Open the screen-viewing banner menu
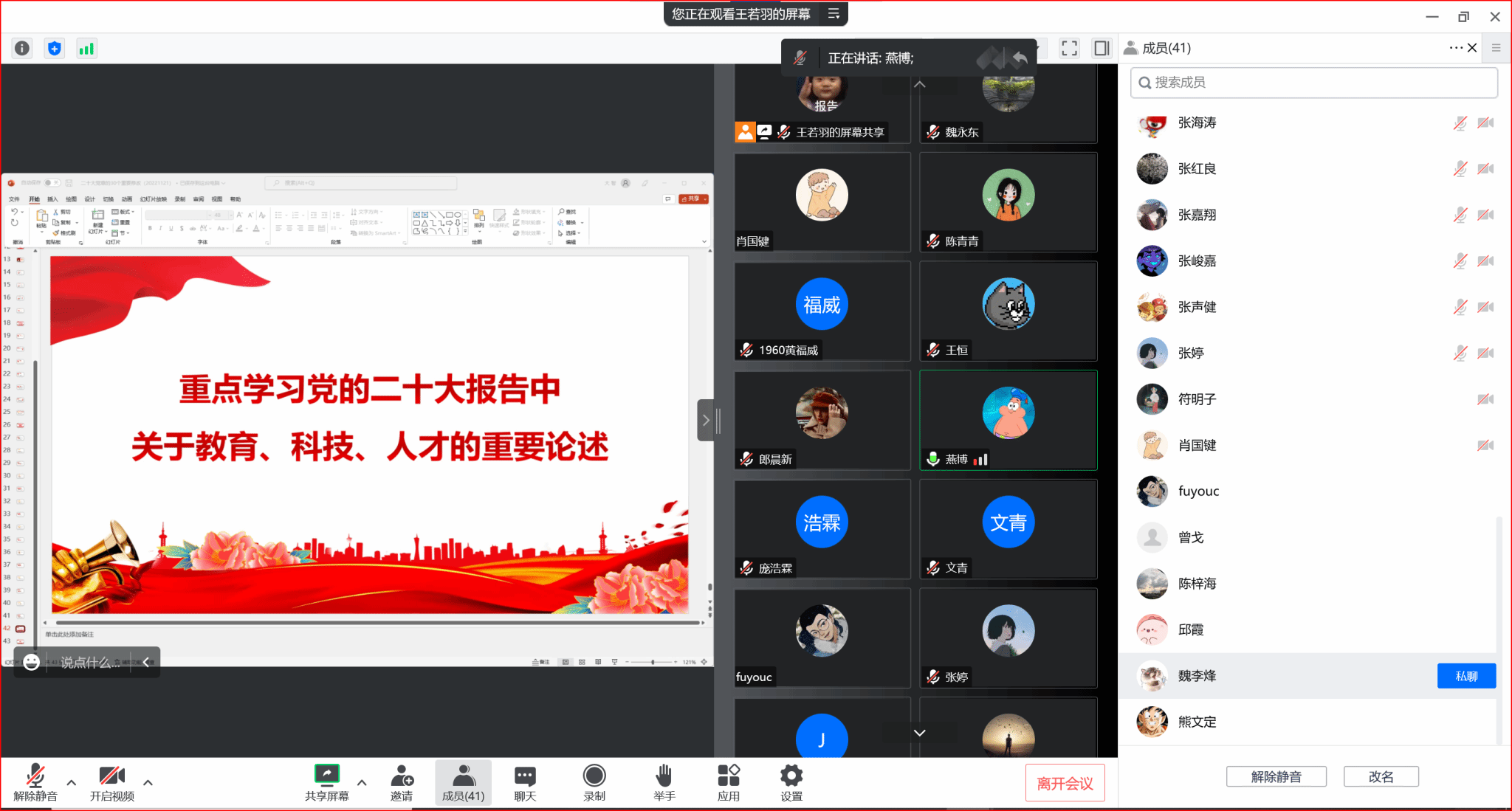The width and height of the screenshot is (1512, 811). [x=834, y=14]
